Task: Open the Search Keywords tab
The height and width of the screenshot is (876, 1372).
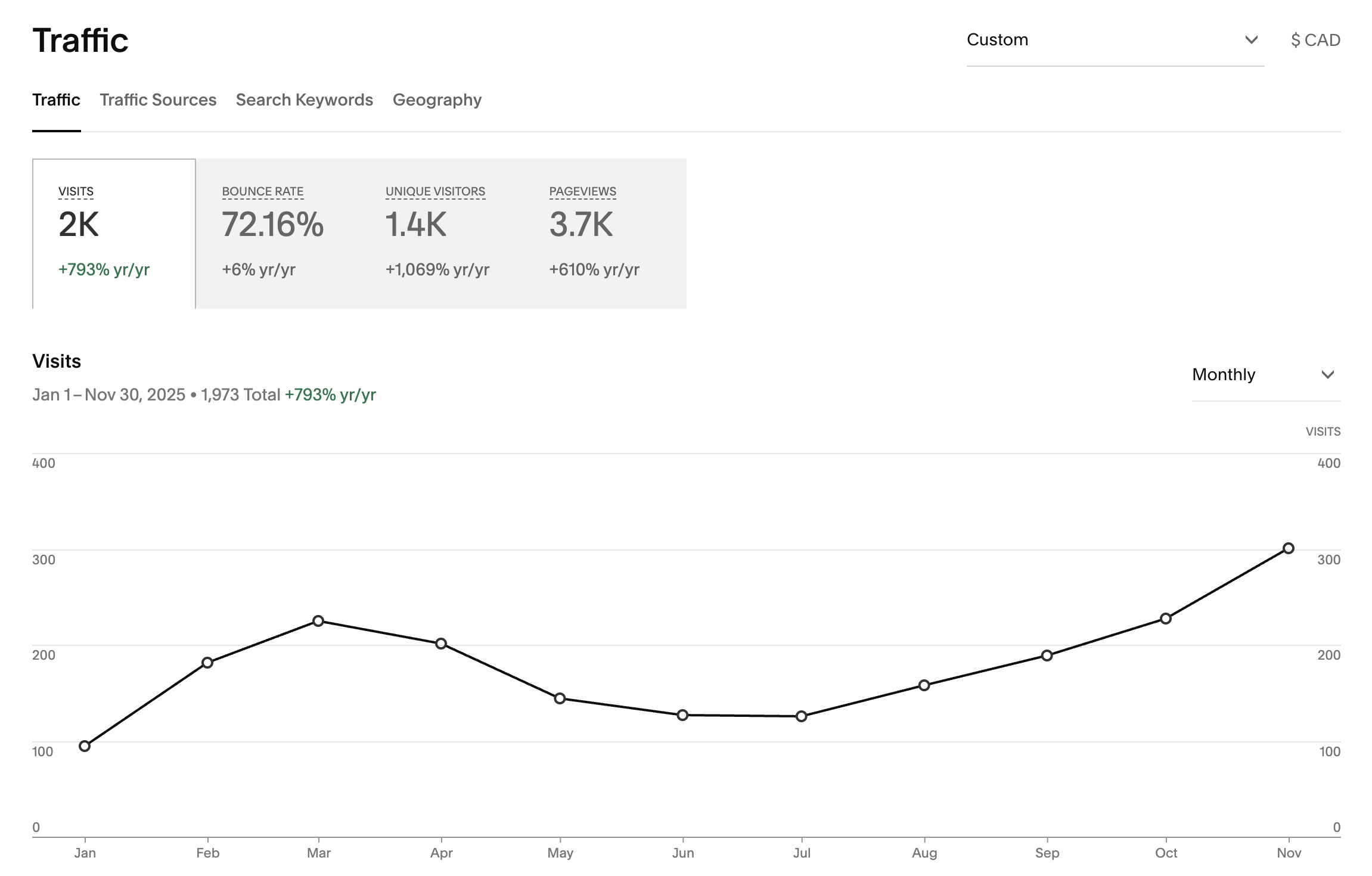Action: point(304,100)
